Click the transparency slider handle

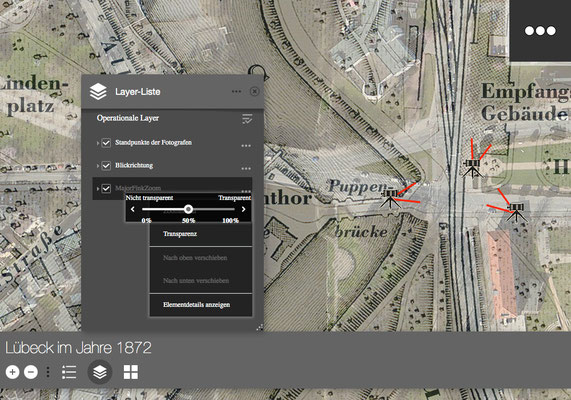(x=188, y=209)
